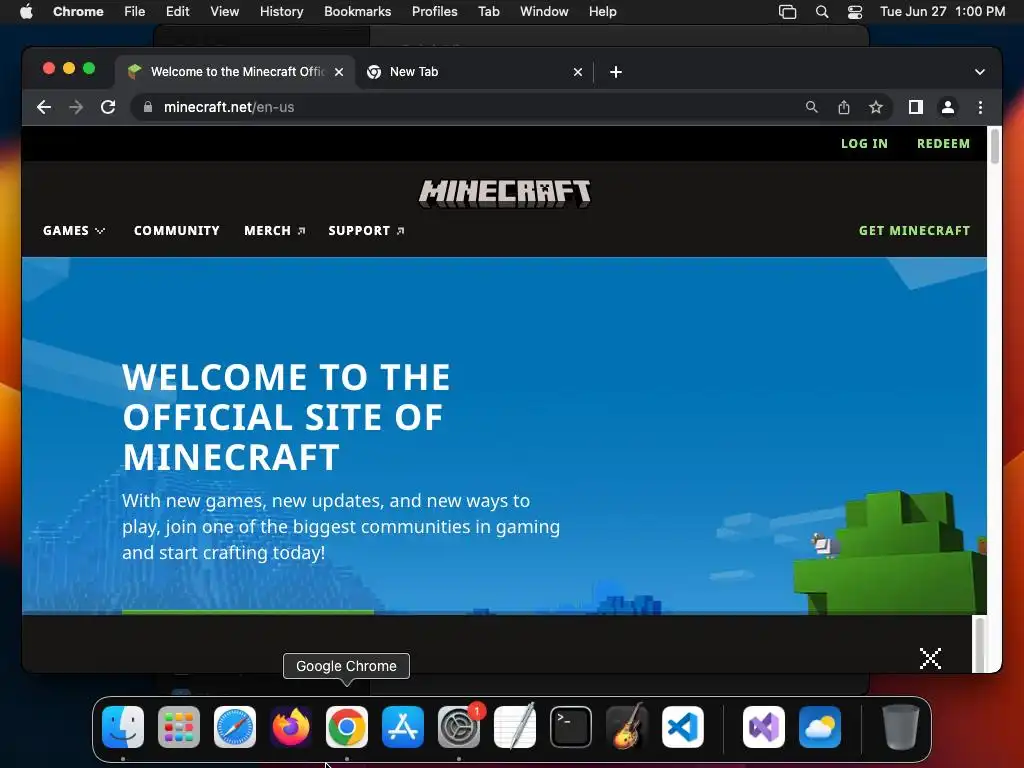Screen dimensions: 1024x768
Task: Switch to the New Tab tab
Action: coord(475,72)
